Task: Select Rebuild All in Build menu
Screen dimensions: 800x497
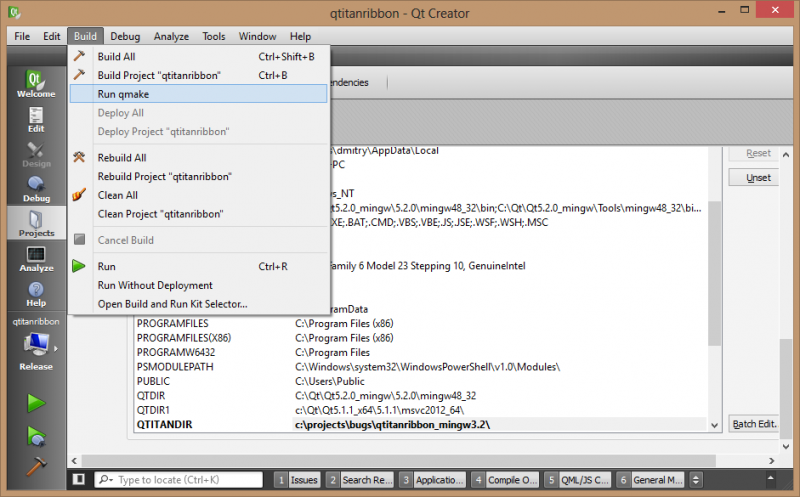Action: [122, 158]
